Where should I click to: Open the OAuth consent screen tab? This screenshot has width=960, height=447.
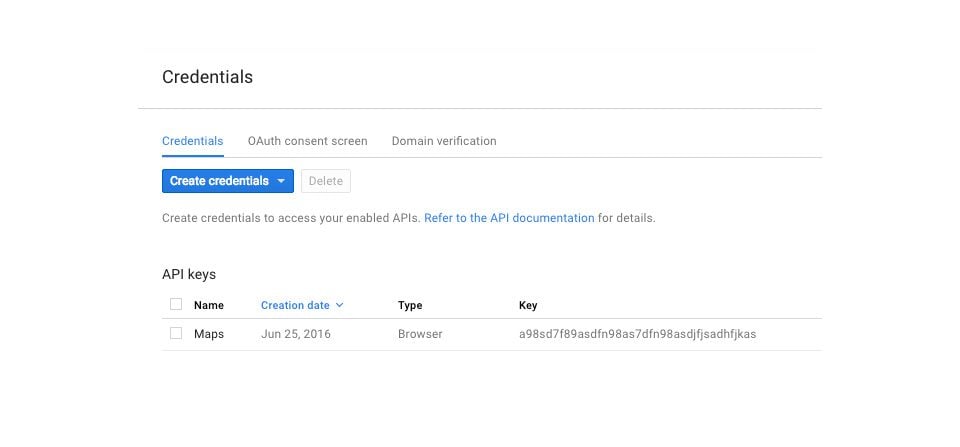pyautogui.click(x=307, y=141)
